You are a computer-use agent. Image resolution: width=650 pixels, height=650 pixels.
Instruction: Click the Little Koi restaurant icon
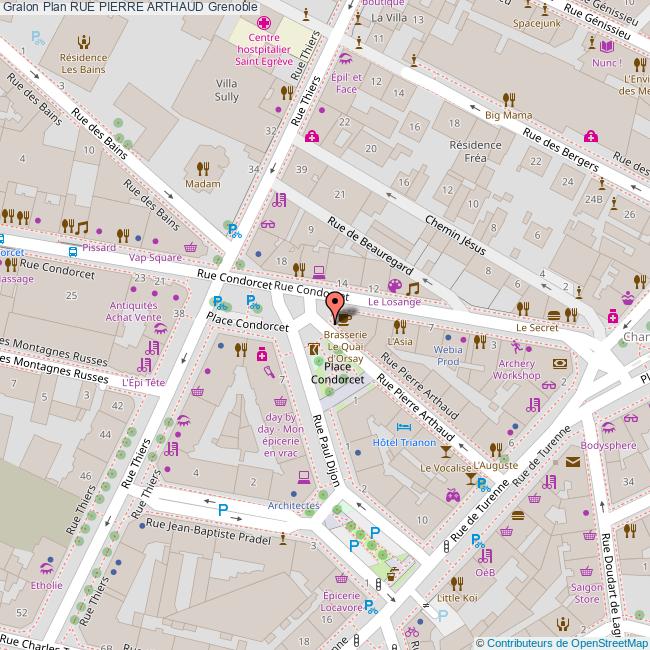tap(458, 581)
